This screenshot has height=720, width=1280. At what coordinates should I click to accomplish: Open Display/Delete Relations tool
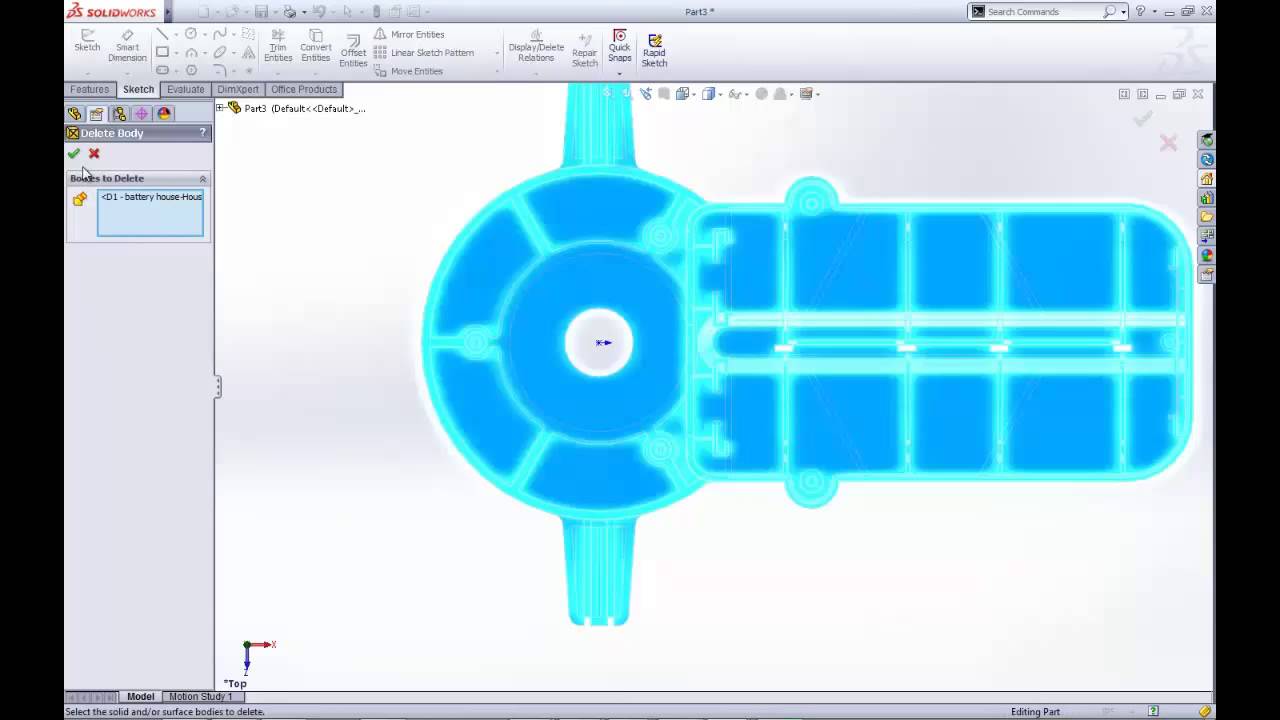coord(536,46)
